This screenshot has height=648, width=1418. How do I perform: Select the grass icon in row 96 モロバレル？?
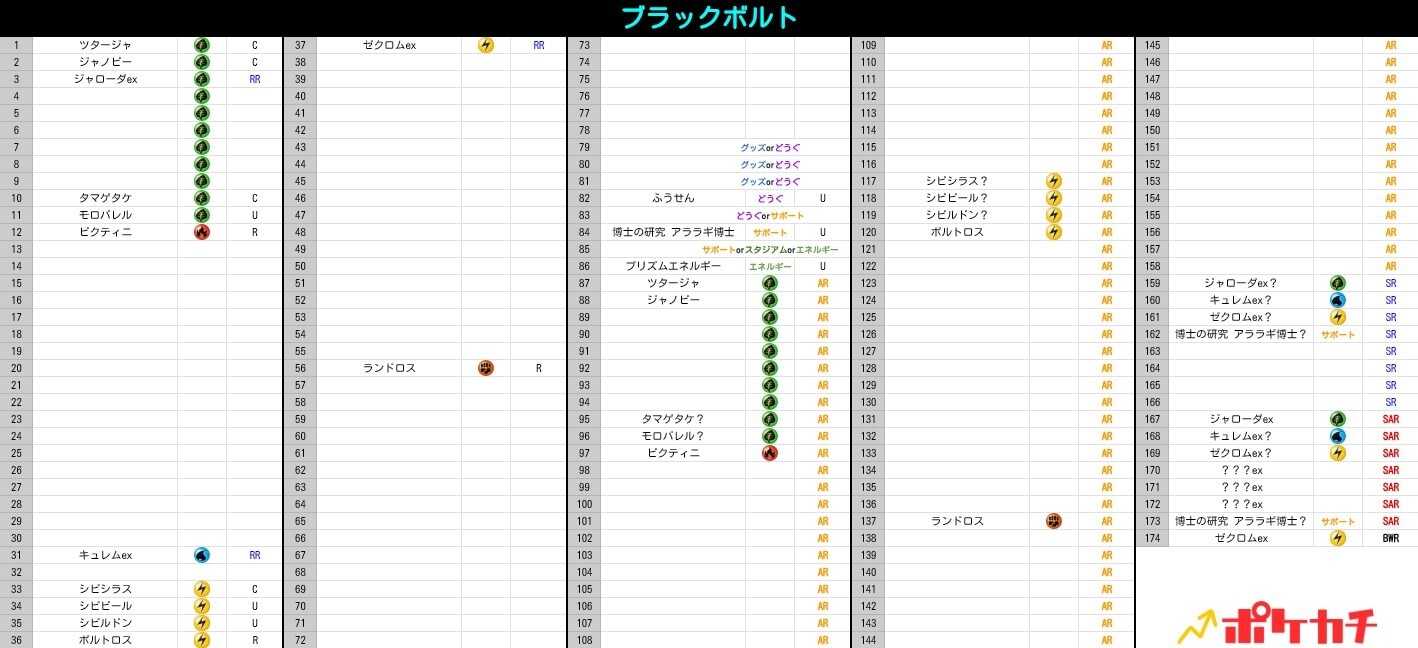(770, 436)
